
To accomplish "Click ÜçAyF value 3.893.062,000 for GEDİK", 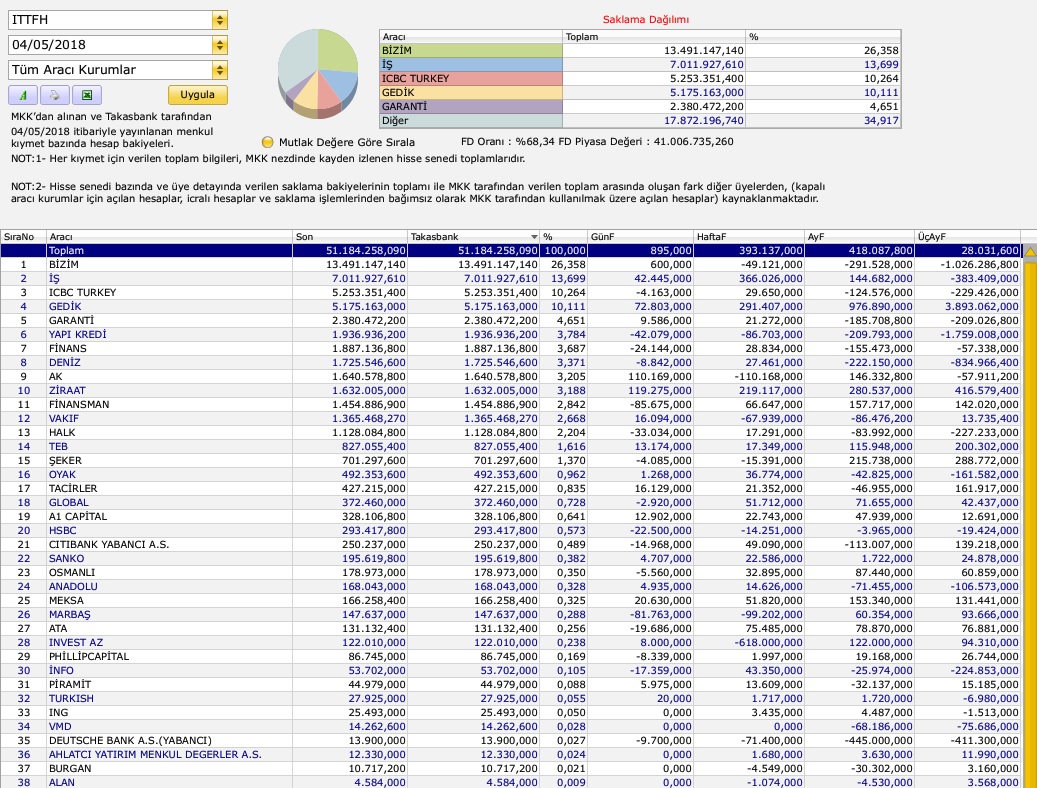I will click(981, 306).
